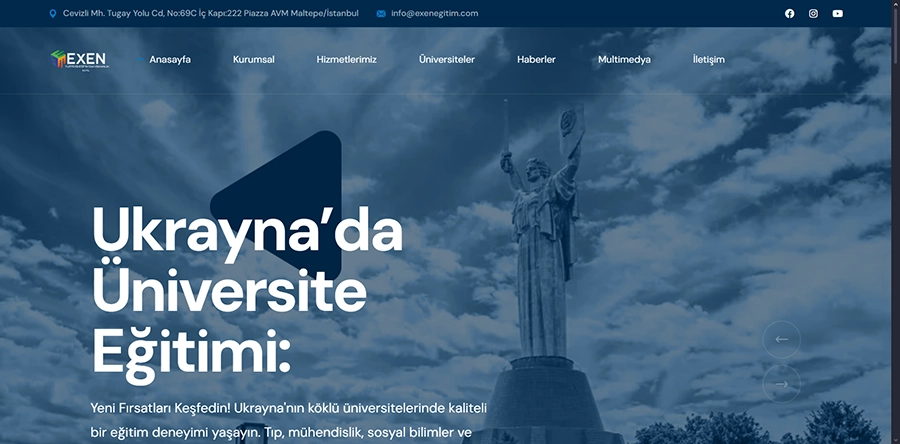Open the Anasayfa menu item
The image size is (900, 444).
point(170,59)
